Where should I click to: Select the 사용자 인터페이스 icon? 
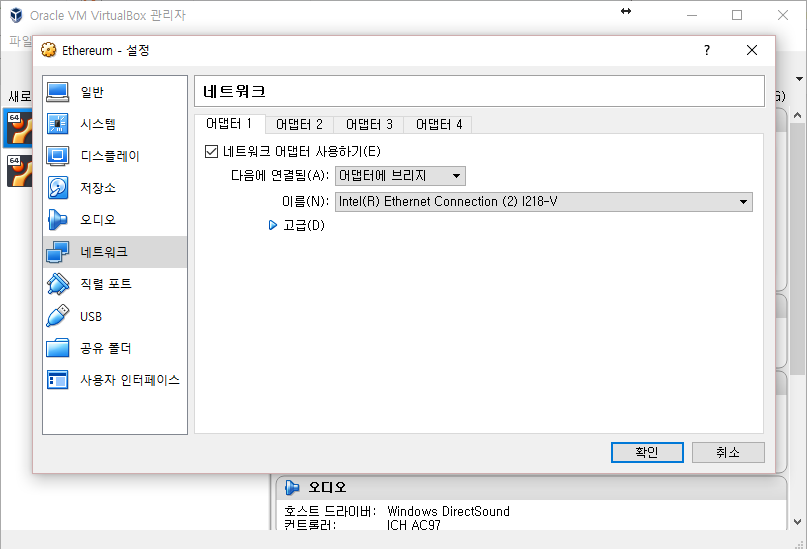57,380
